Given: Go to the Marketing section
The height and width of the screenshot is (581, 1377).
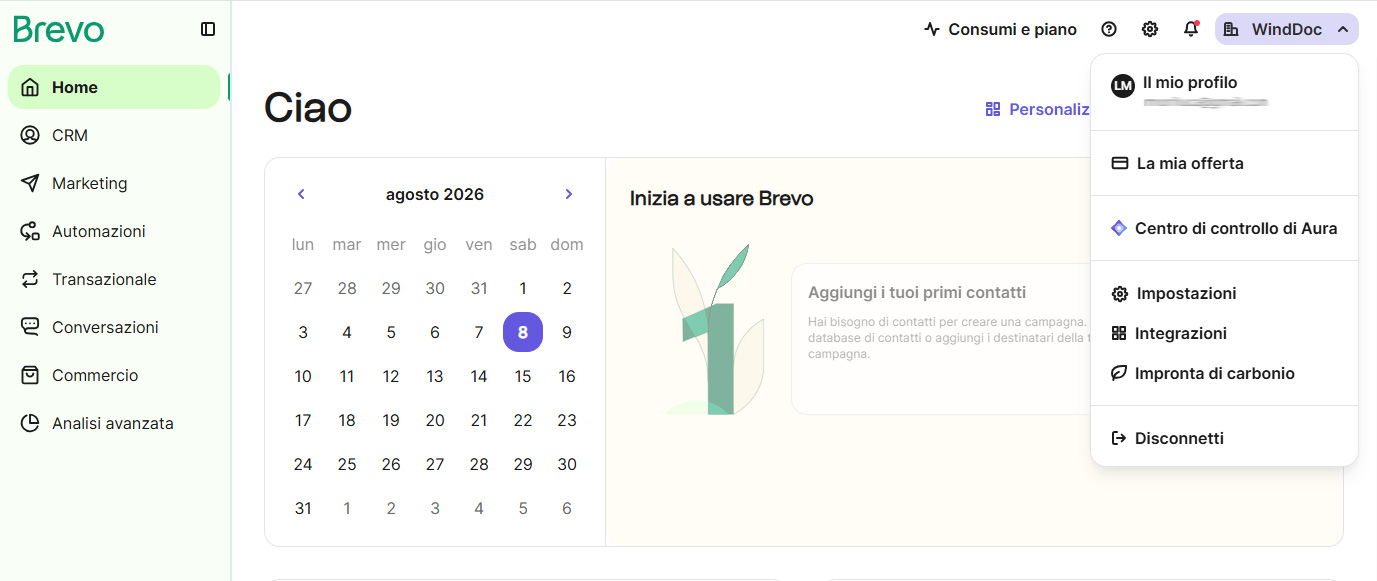Looking at the screenshot, I should [x=114, y=183].
